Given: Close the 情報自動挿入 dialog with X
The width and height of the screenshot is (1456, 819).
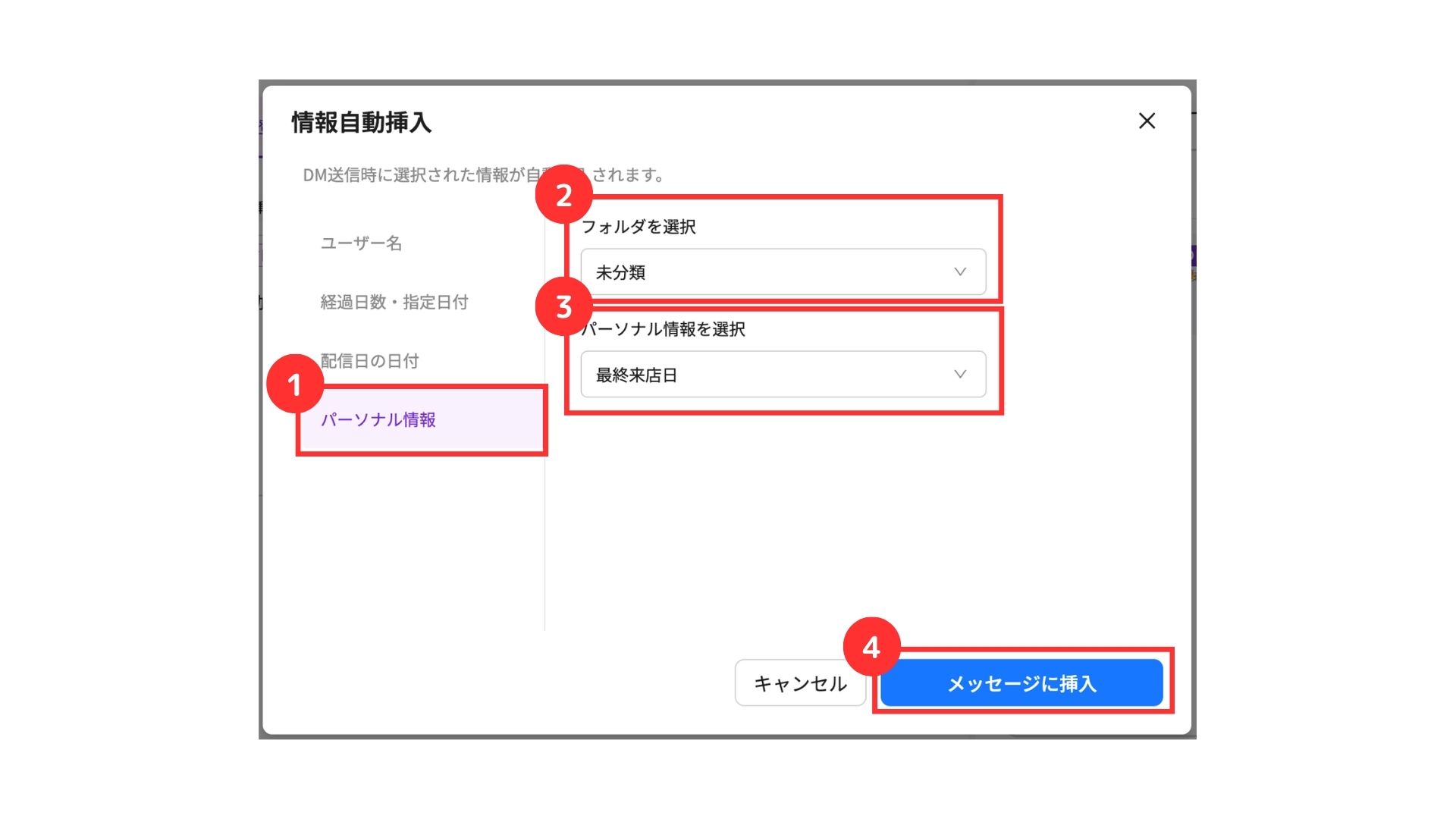Looking at the screenshot, I should click(1147, 121).
